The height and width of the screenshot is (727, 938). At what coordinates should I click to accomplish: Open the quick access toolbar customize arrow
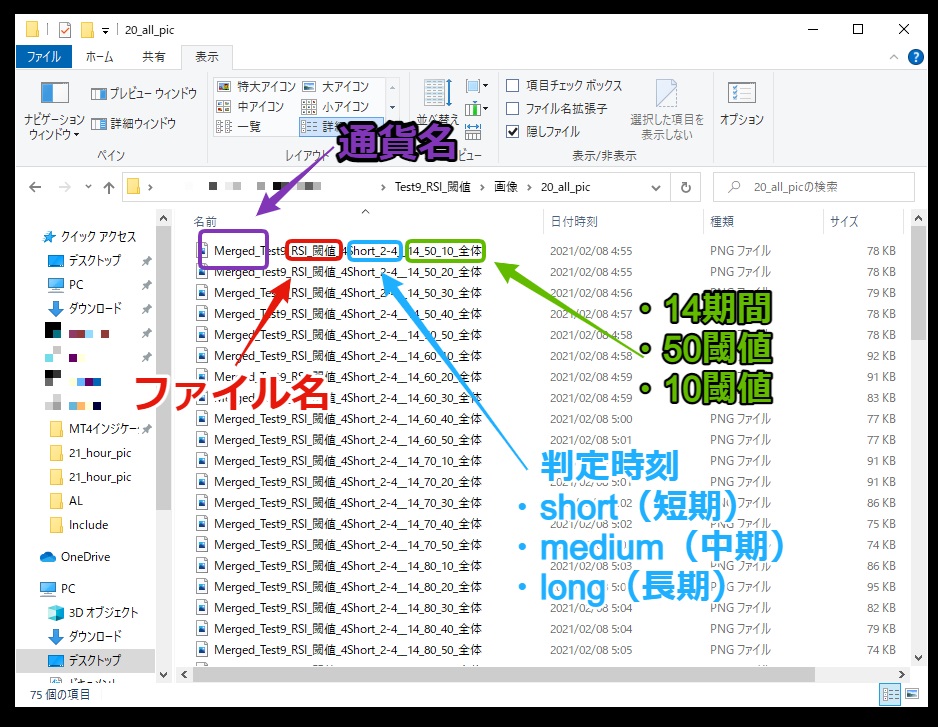(105, 31)
